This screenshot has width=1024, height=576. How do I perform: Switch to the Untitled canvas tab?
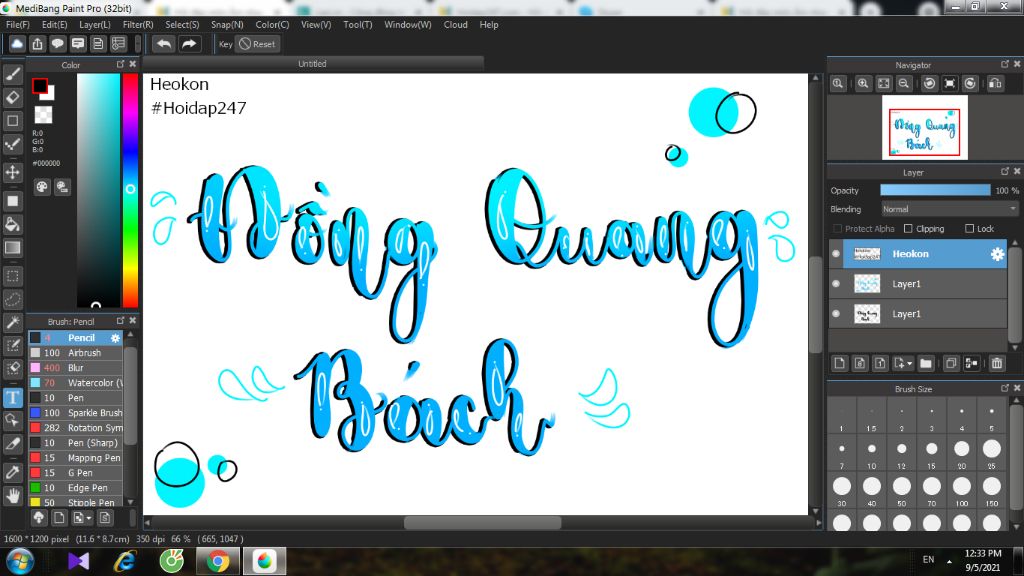tap(312, 64)
